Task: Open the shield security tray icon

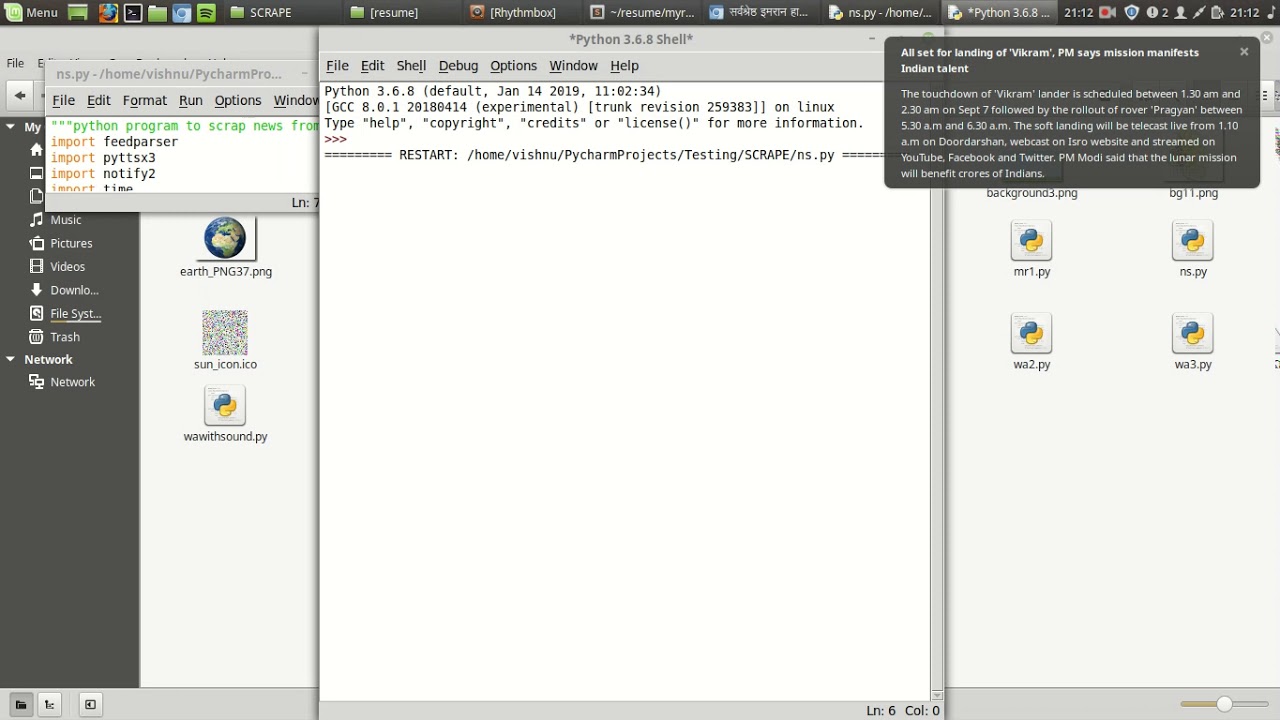Action: (x=1132, y=12)
